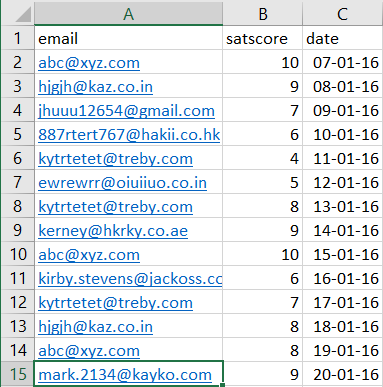Image resolution: width=383 pixels, height=387 pixels.
Task: Click the Select All corner triangle
Action: (x=23, y=14)
